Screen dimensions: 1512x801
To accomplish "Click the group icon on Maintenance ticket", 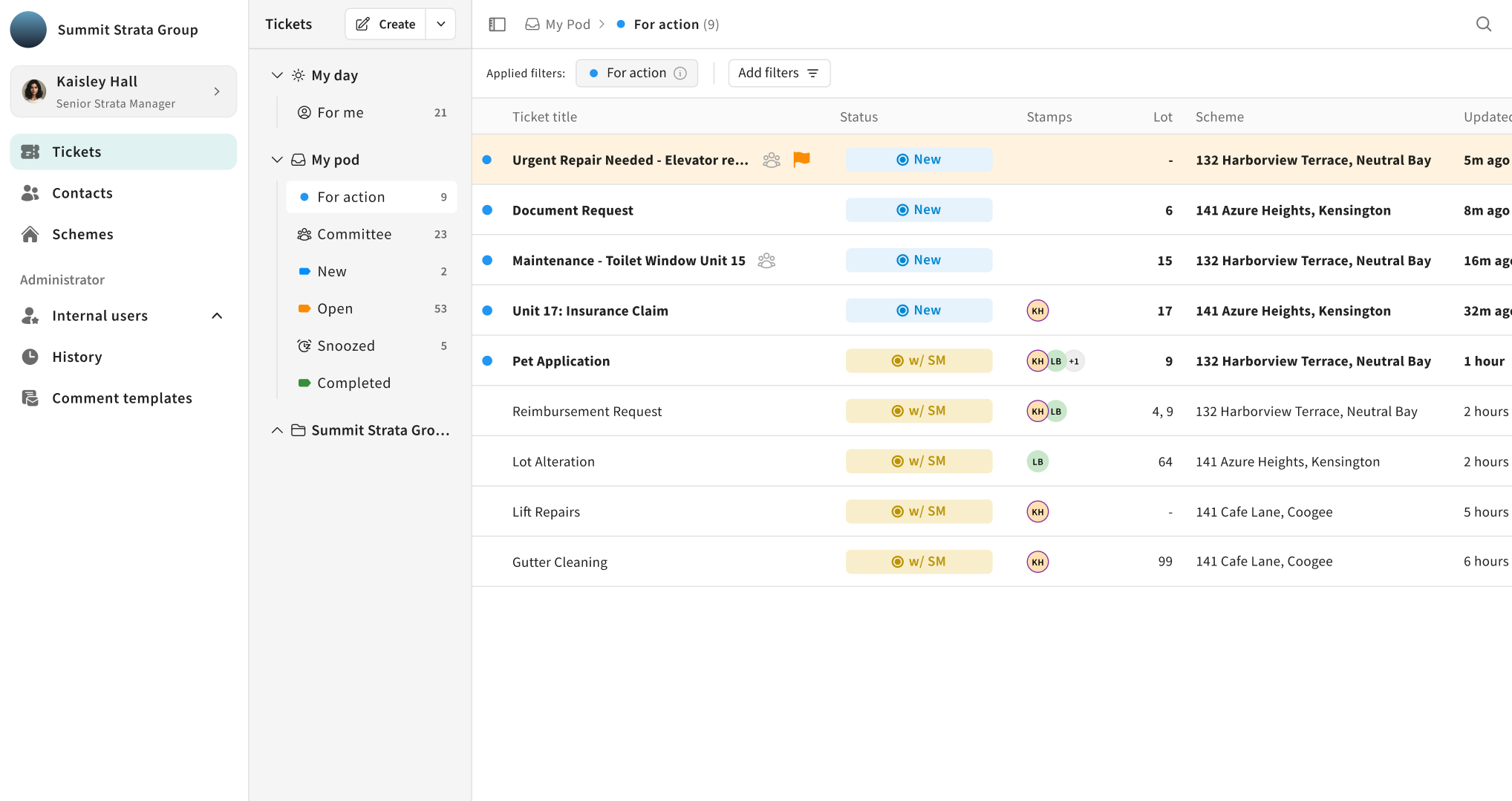I will click(x=766, y=260).
